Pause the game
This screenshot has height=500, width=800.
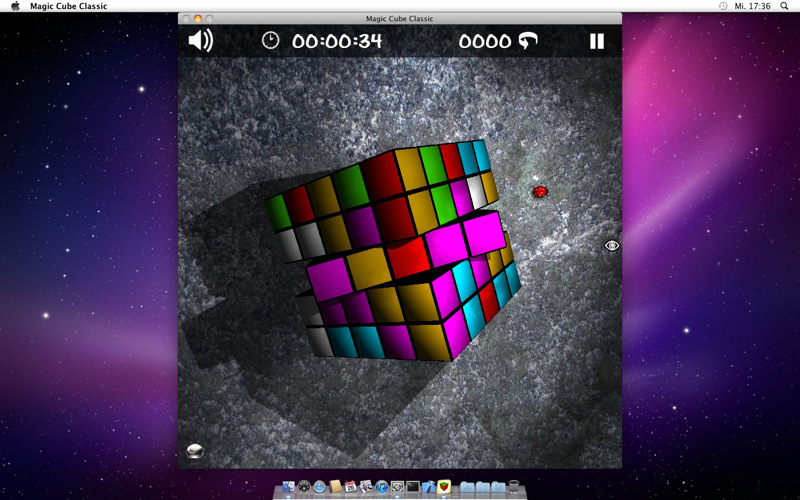click(x=596, y=41)
